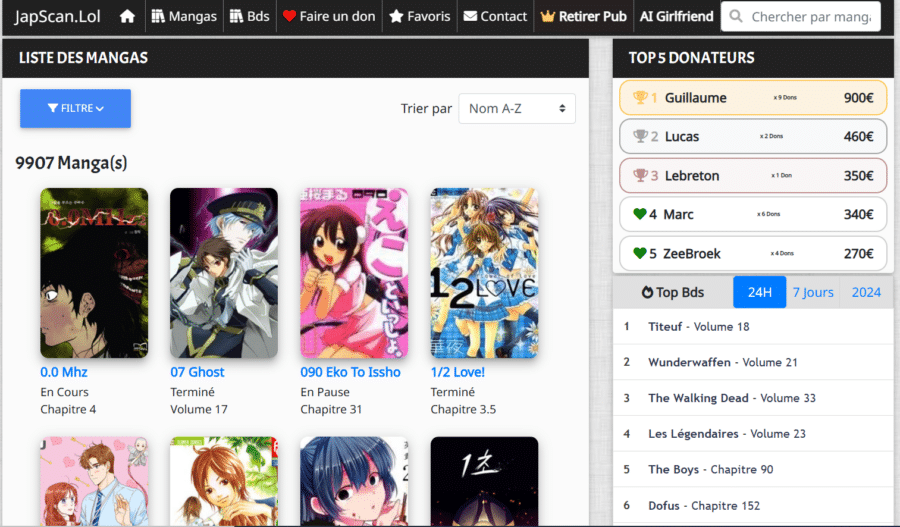This screenshot has height=527, width=900.
Task: Click the Chapitre 4 text under 0.0 Mhz
Action: click(68, 409)
